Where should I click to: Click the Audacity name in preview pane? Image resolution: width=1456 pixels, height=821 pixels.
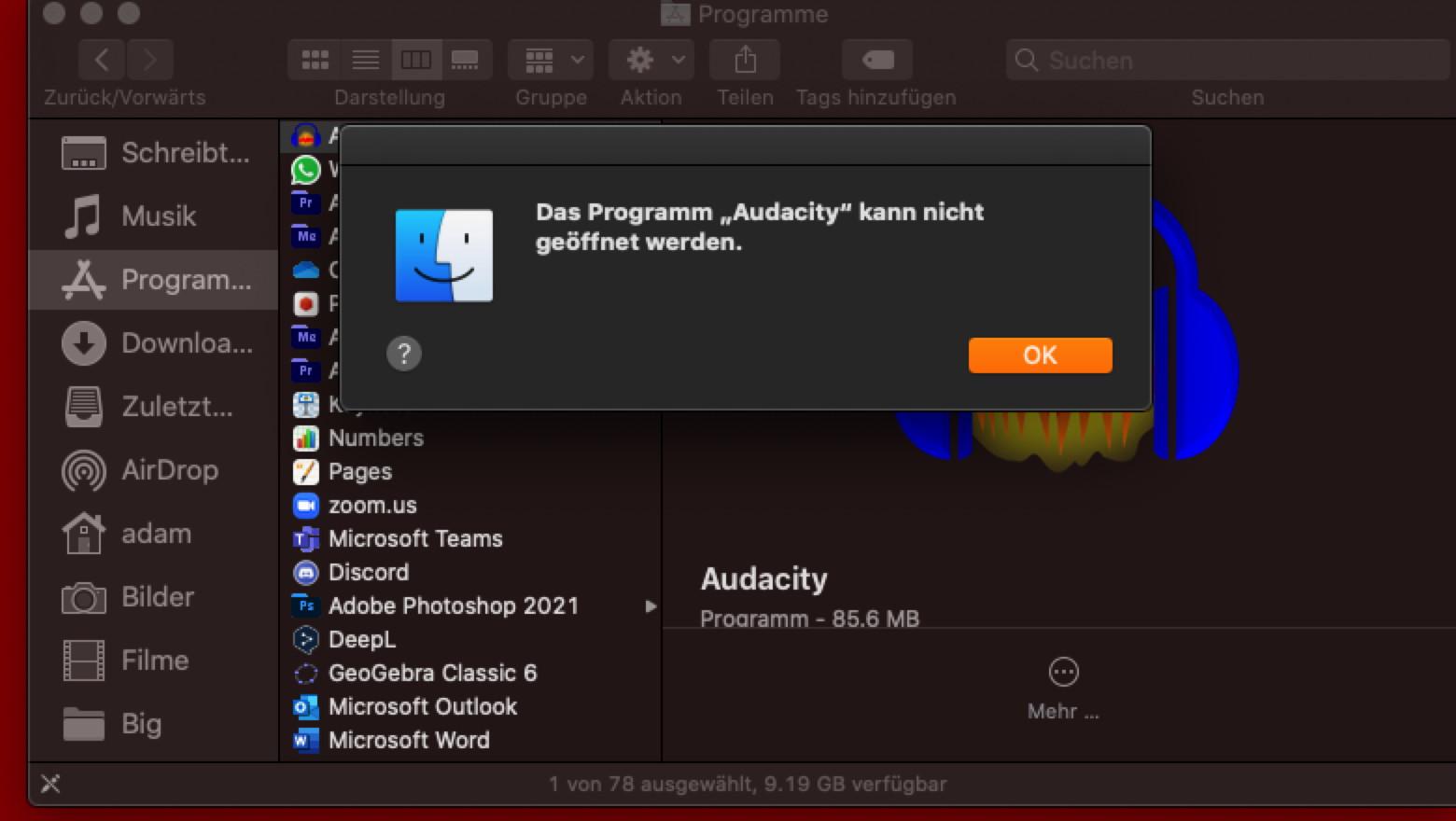(x=763, y=578)
